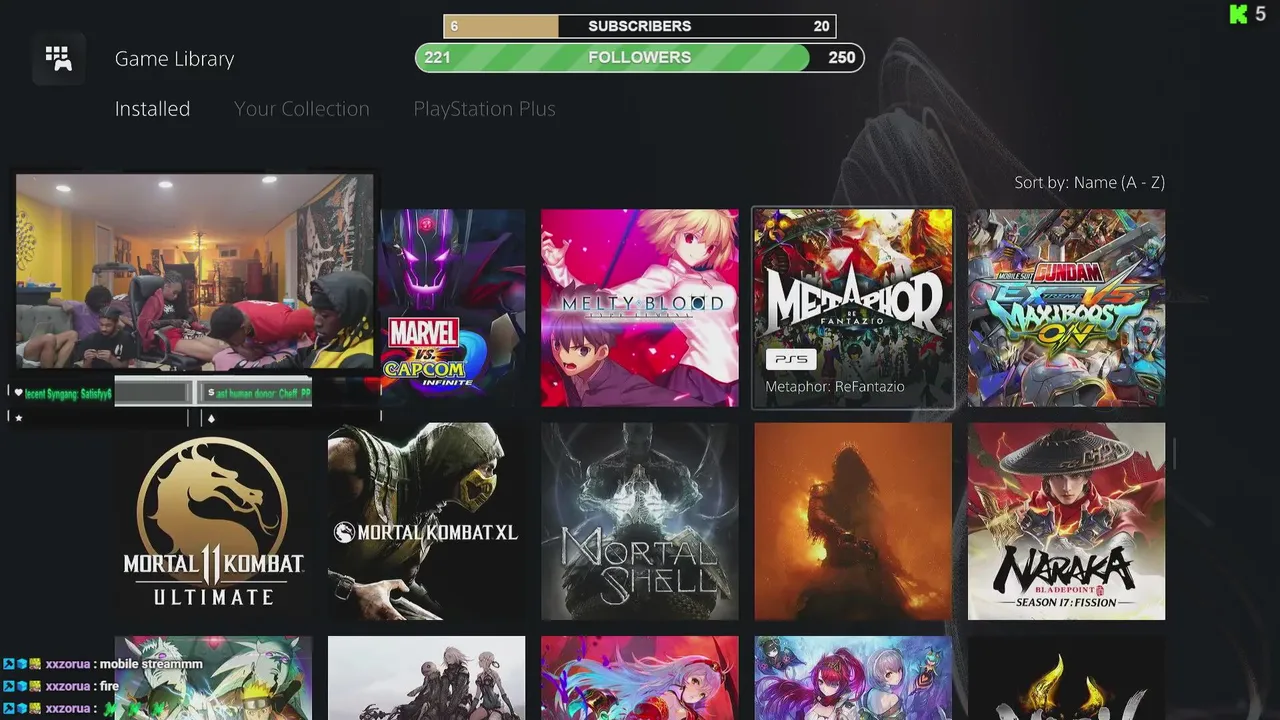Click the Subscribers goal bar
This screenshot has height=720, width=1280.
640,26
